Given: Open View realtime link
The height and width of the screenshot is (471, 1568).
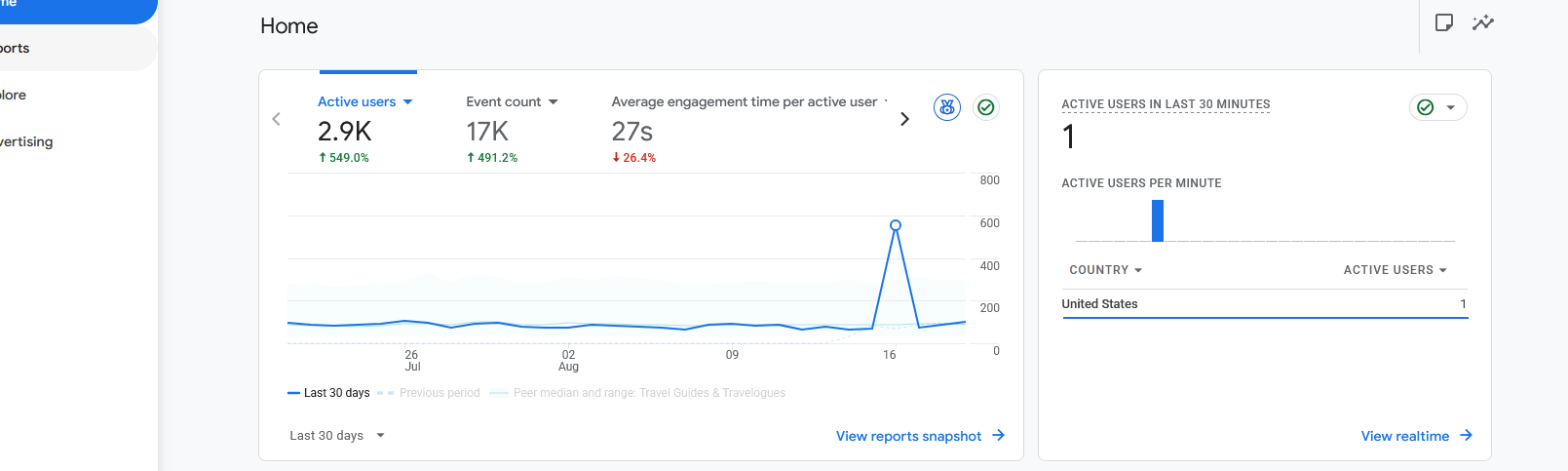Looking at the screenshot, I should [1404, 436].
